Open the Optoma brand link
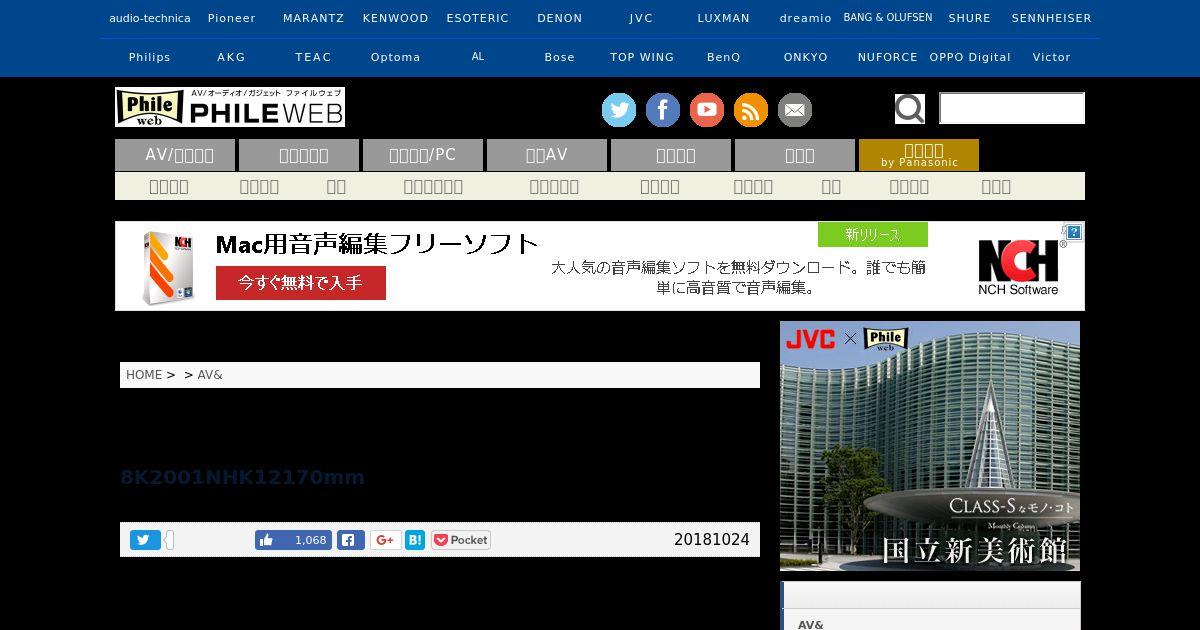Viewport: 1200px width, 630px height. [x=396, y=57]
